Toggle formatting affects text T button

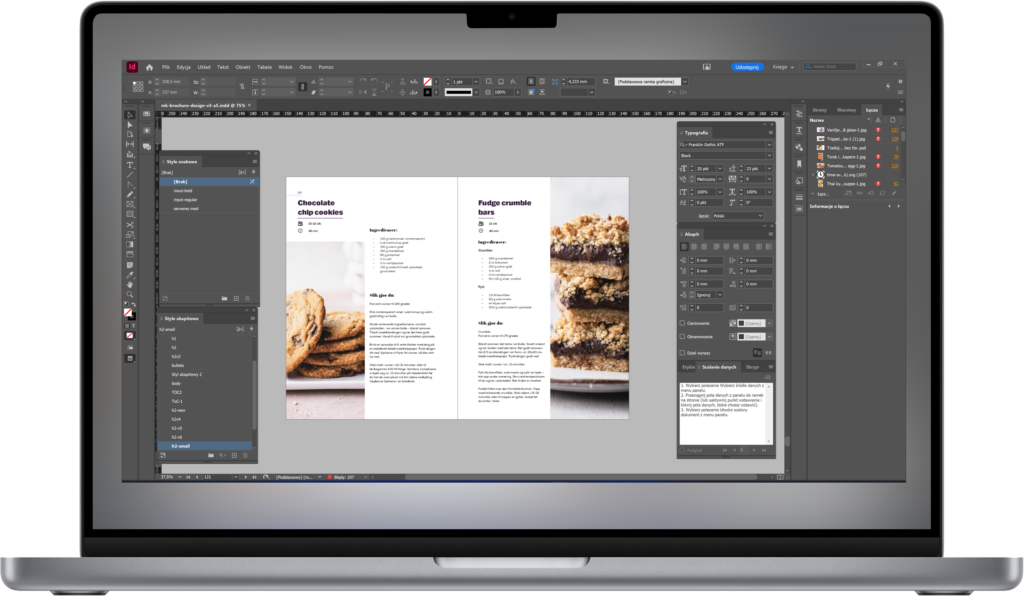(133, 325)
